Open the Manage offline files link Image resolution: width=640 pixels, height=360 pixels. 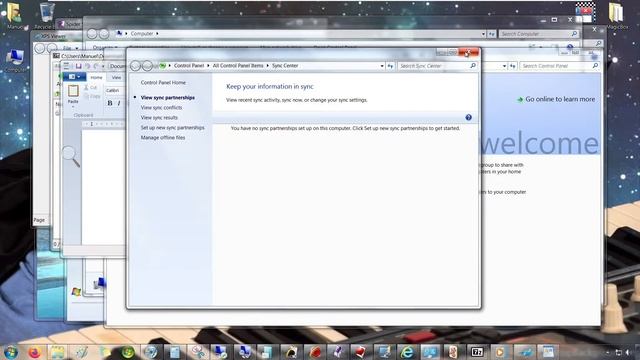coord(163,138)
